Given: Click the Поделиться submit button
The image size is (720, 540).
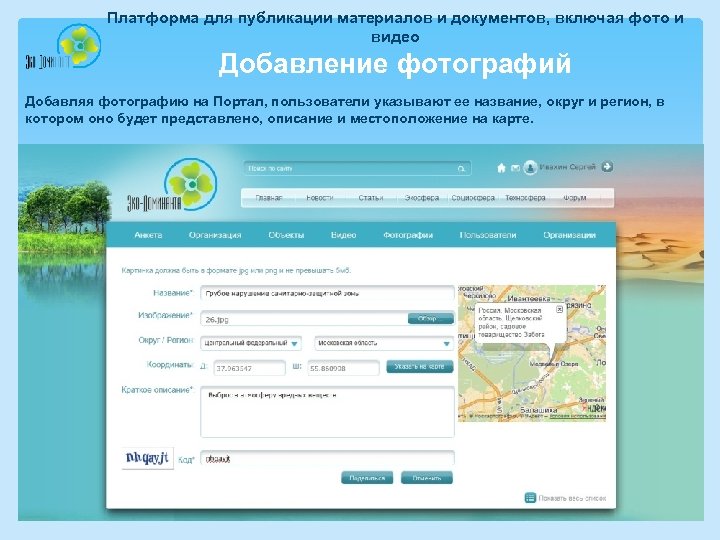Looking at the screenshot, I should point(367,478).
